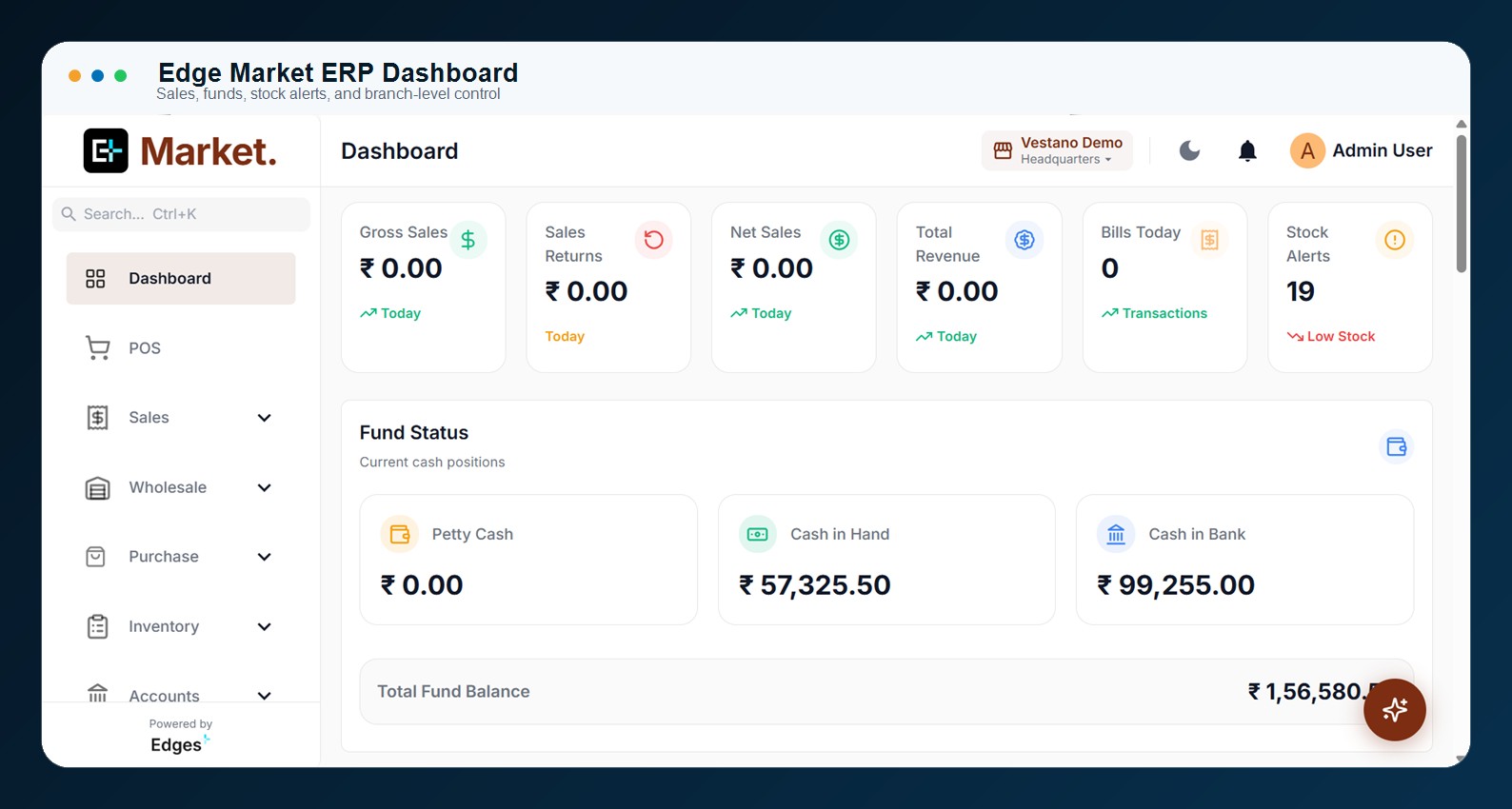1512x809 pixels.
Task: Click the Admin User avatar
Action: [x=1307, y=150]
